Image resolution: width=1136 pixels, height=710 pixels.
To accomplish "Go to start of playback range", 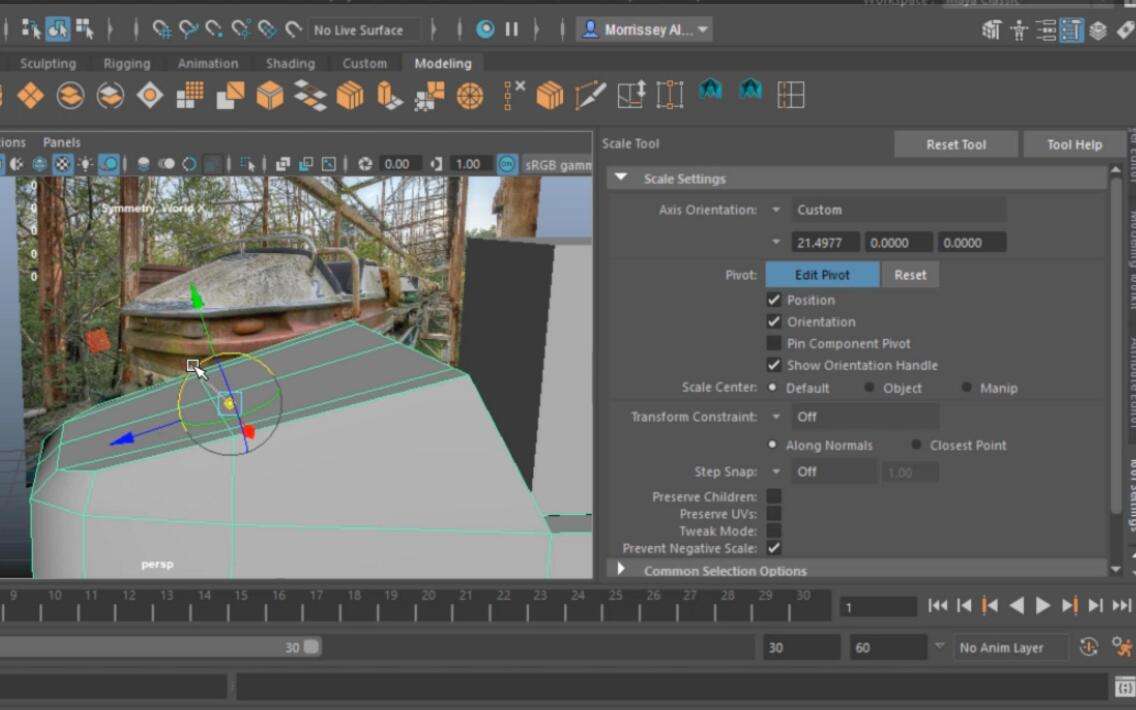I will tap(937, 606).
